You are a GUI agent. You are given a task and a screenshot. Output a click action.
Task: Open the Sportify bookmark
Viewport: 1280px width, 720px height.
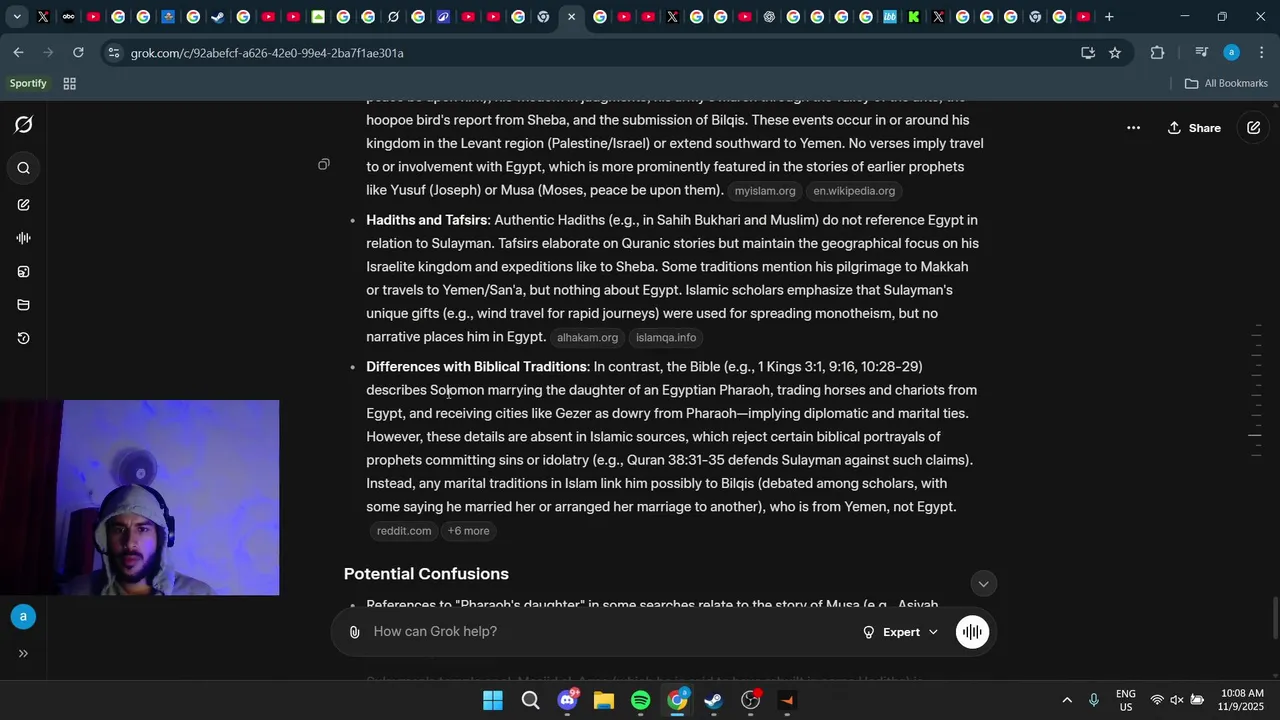pos(28,84)
